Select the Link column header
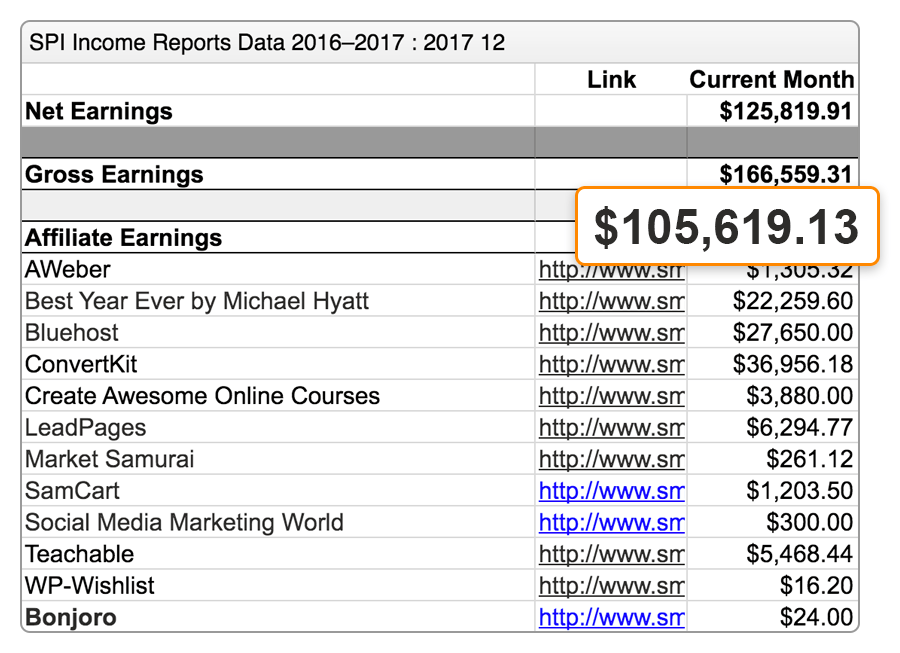This screenshot has width=900, height=653. (x=611, y=79)
